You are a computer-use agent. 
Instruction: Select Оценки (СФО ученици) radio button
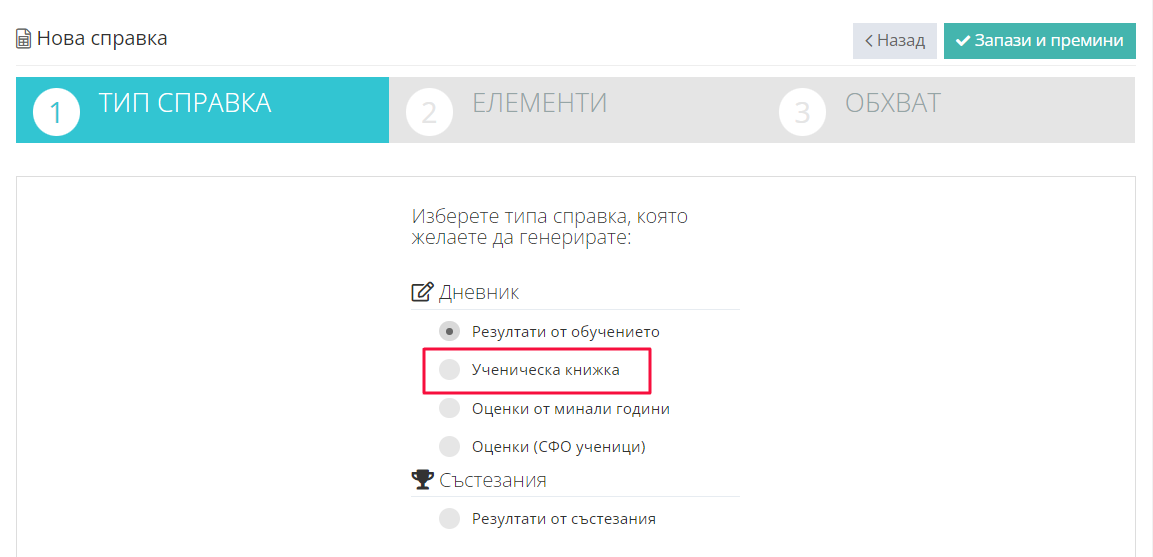point(449,446)
